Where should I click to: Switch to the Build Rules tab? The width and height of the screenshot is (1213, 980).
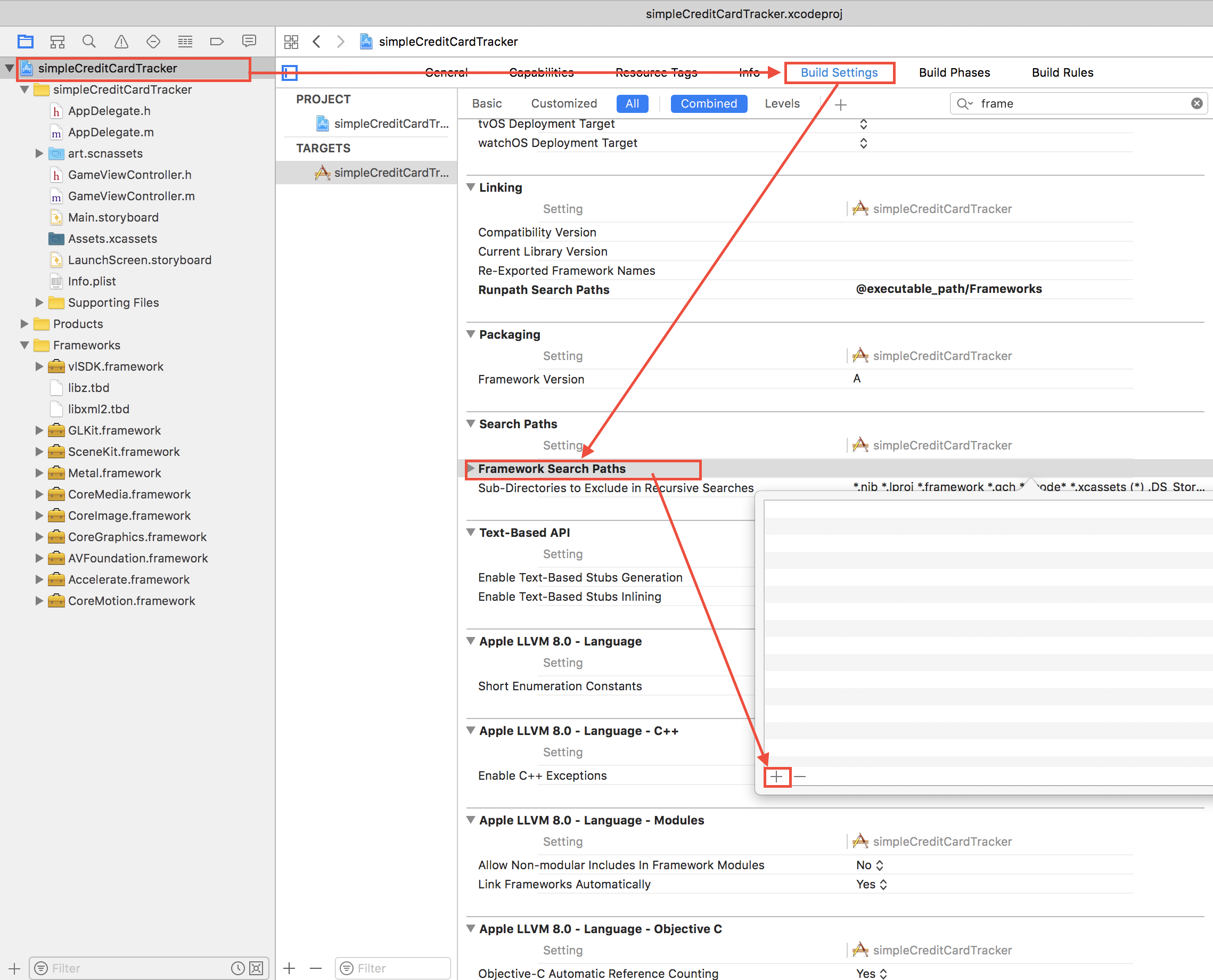pyautogui.click(x=1062, y=72)
